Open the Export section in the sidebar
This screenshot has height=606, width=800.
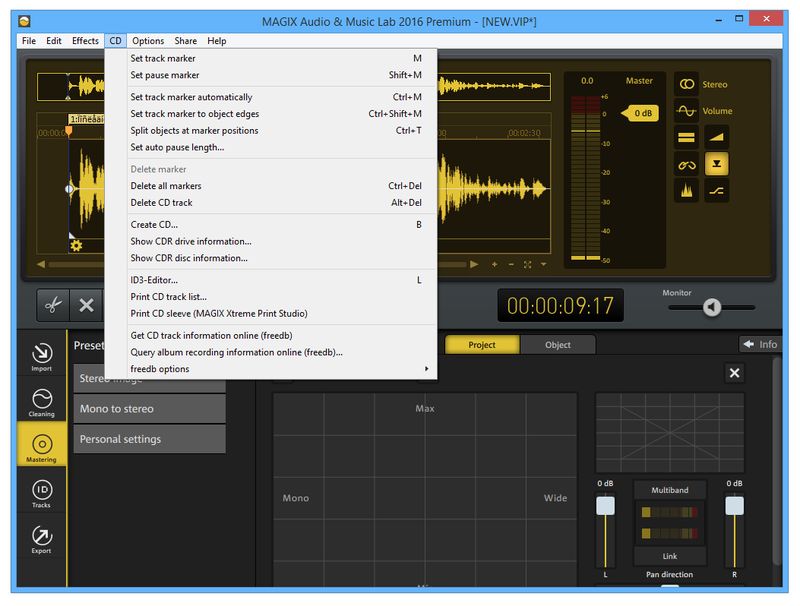[x=41, y=538]
